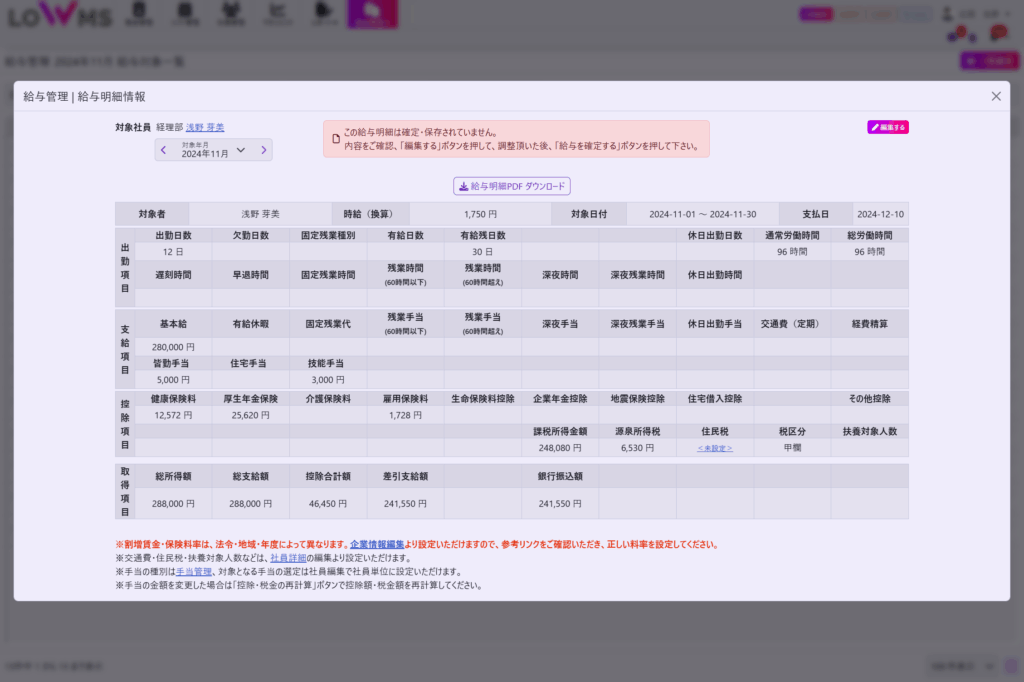The image size is (1024, 682).
Task: Click the 基本給 amount 280,000 円 cell
Action: tap(173, 347)
